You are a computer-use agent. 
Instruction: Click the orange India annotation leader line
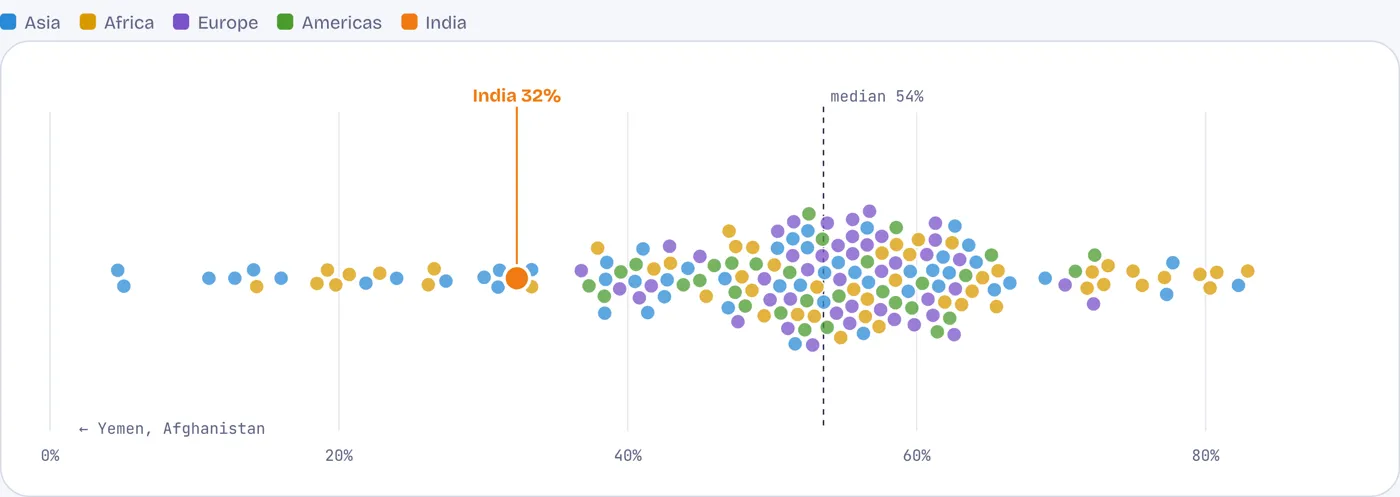click(x=516, y=187)
